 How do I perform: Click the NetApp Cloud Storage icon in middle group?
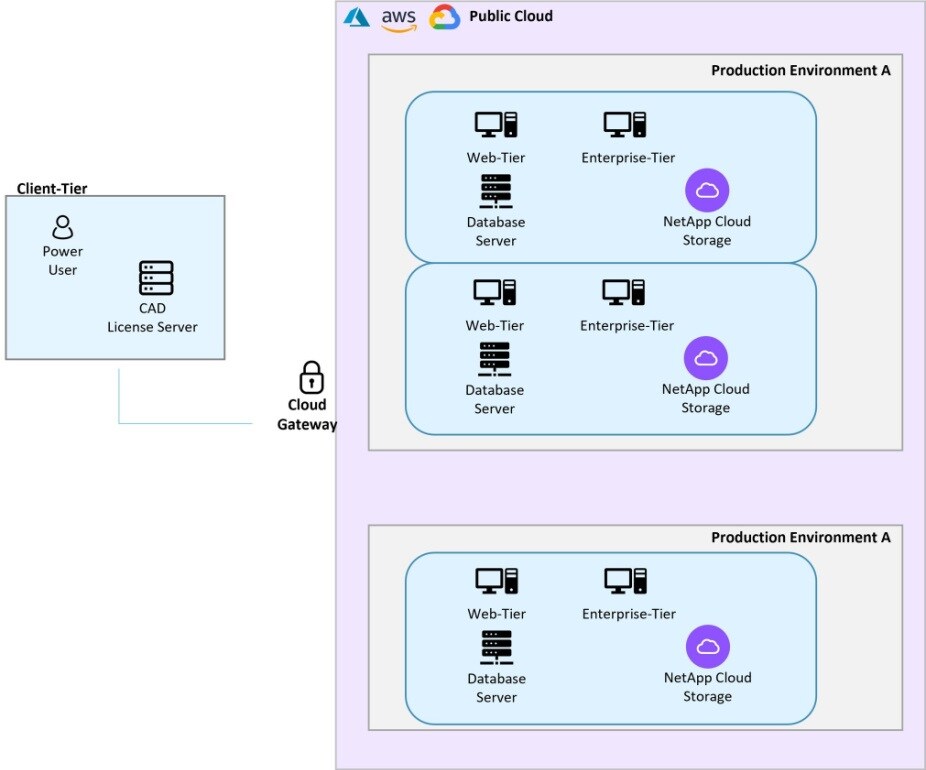click(x=706, y=357)
